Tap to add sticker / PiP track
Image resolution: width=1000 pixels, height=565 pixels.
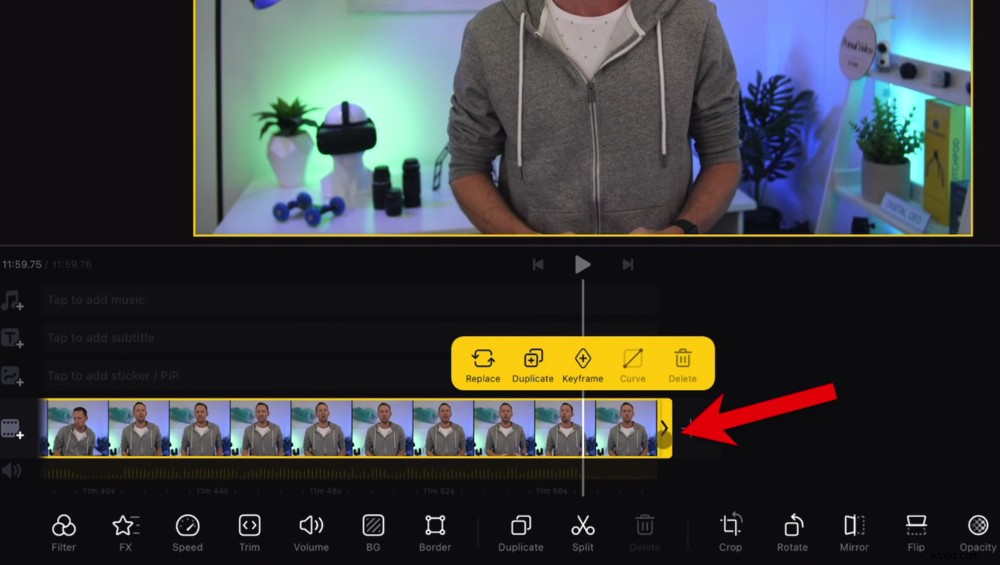[349, 376]
